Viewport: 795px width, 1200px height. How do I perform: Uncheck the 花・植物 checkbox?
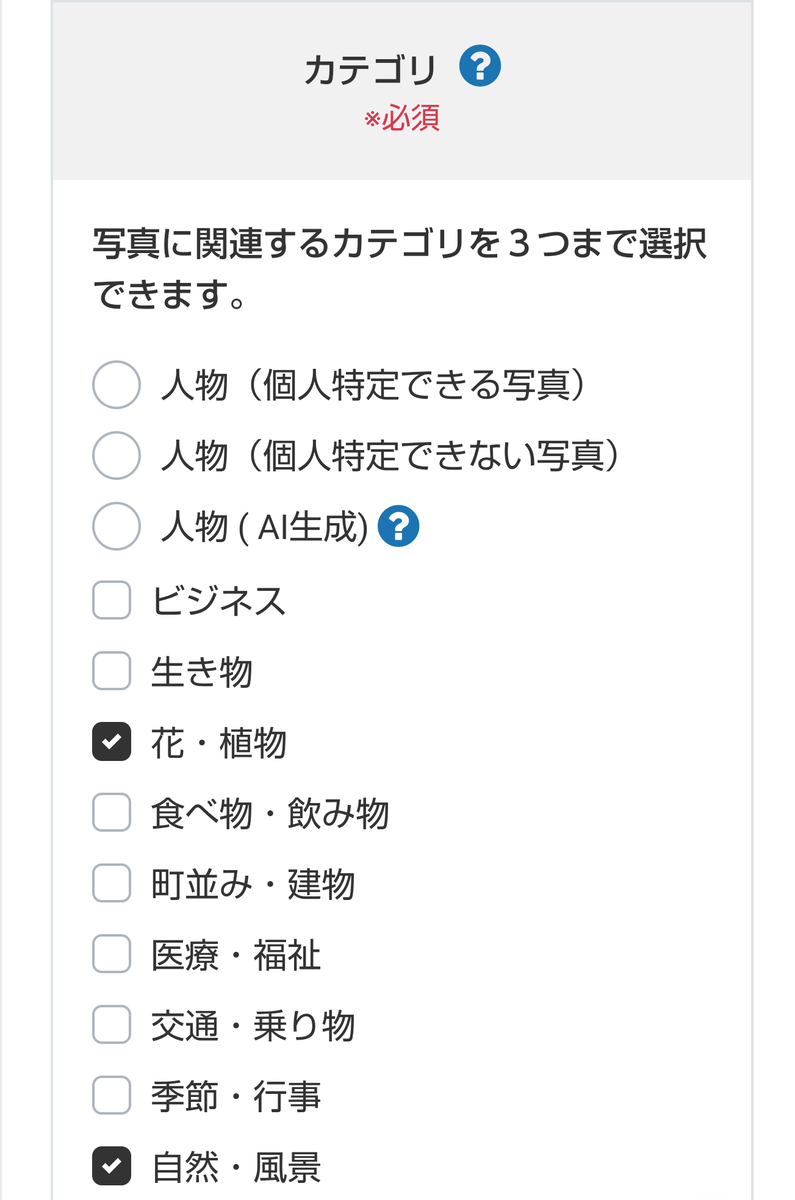click(112, 742)
